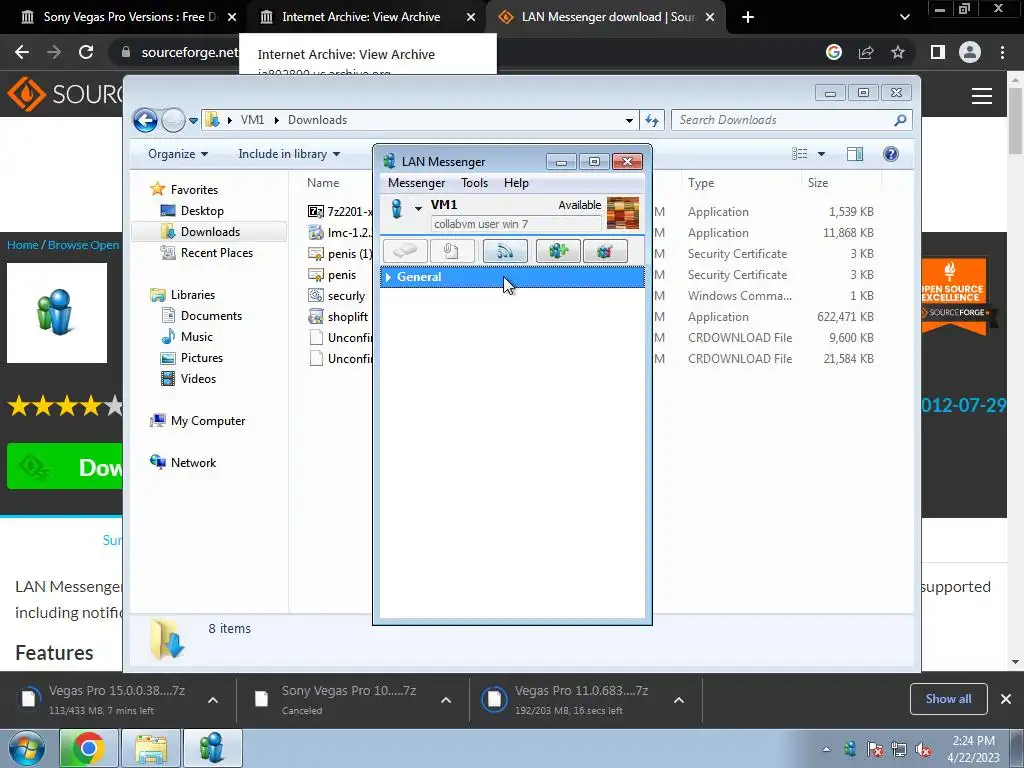Screen dimensions: 1024x768
Task: Close the Chrome downloads shelf
Action: [1006, 699]
